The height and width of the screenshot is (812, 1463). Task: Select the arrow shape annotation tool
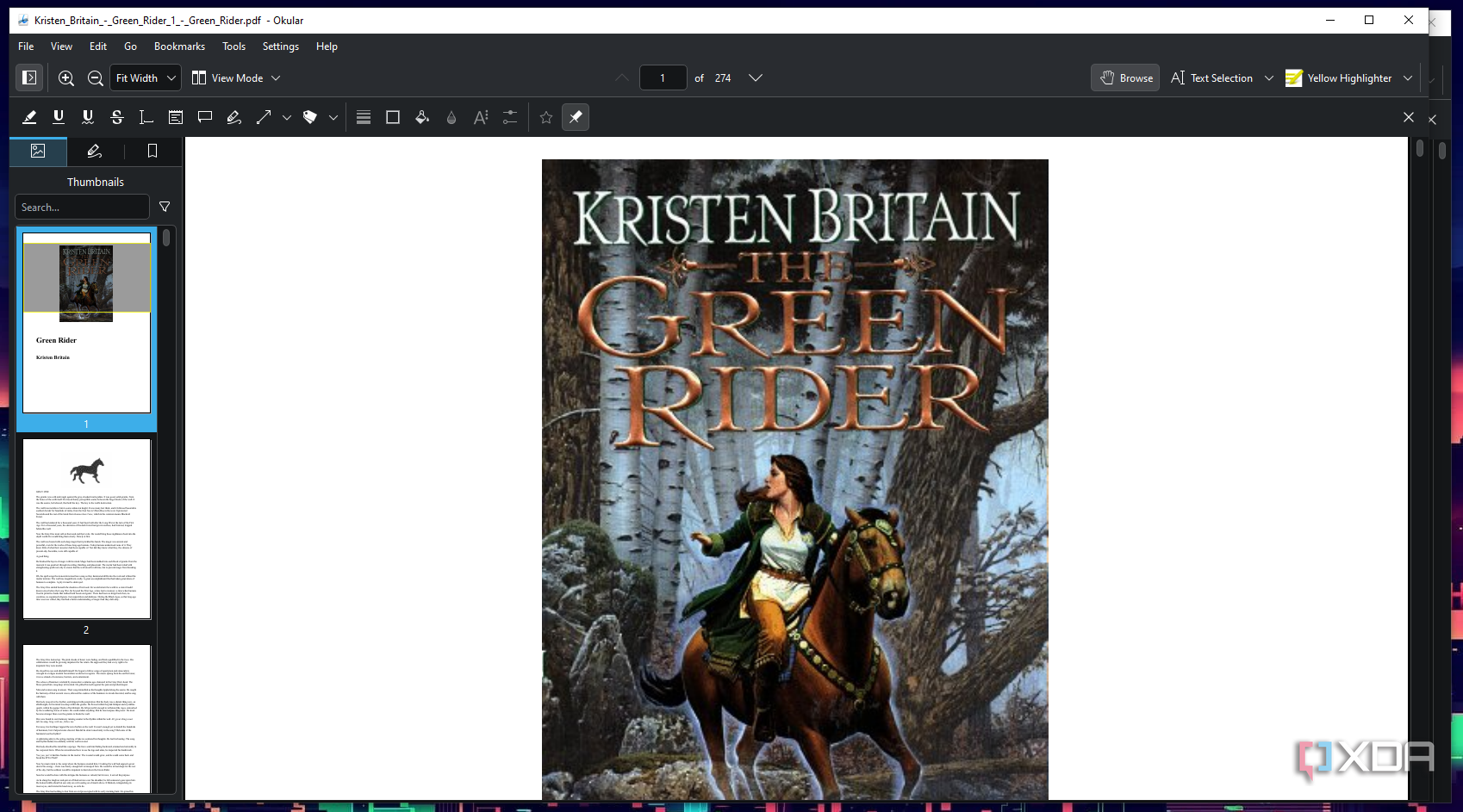pyautogui.click(x=264, y=117)
